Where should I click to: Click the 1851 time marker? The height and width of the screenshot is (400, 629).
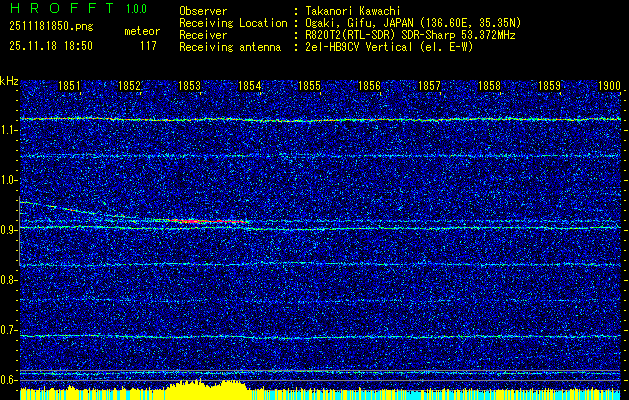tap(70, 87)
